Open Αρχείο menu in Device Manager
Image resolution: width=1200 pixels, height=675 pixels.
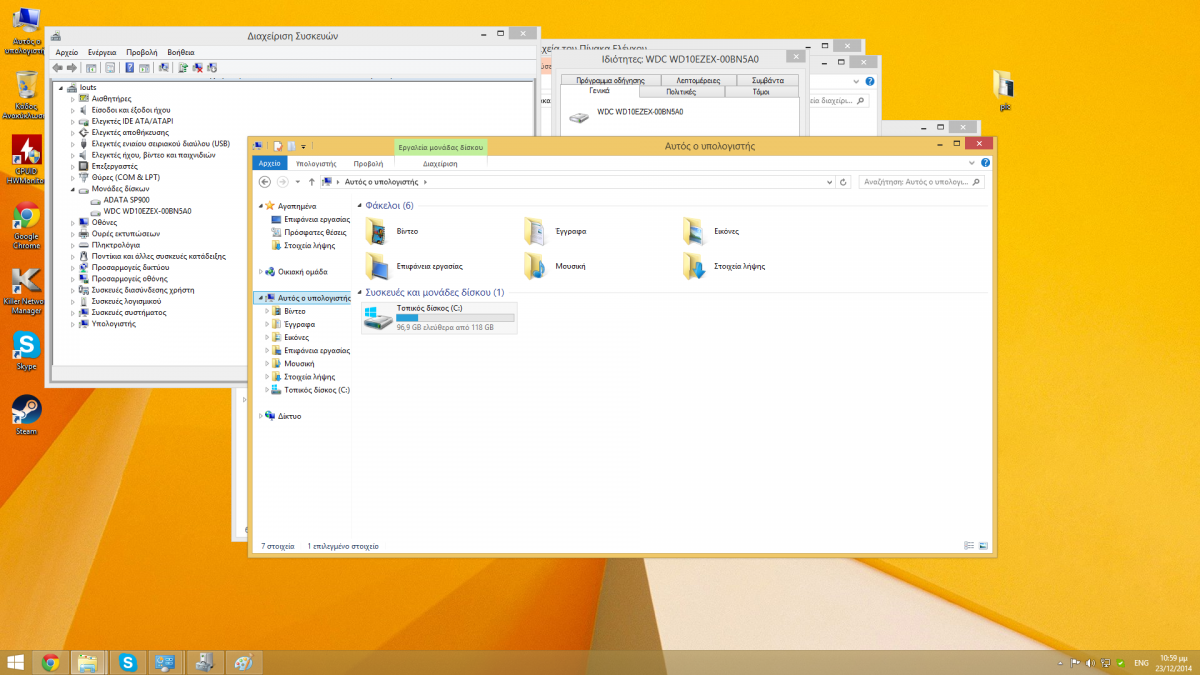click(x=67, y=52)
